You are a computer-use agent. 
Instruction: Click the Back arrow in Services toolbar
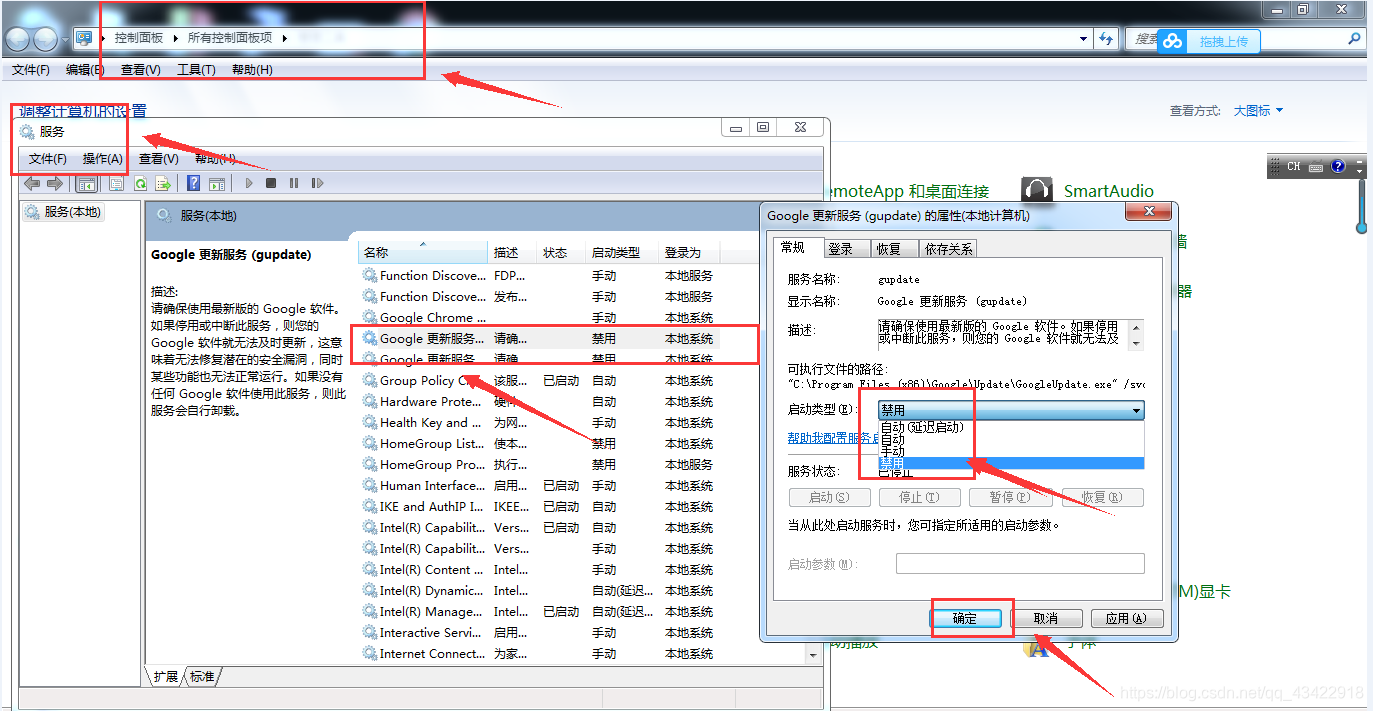pos(32,184)
